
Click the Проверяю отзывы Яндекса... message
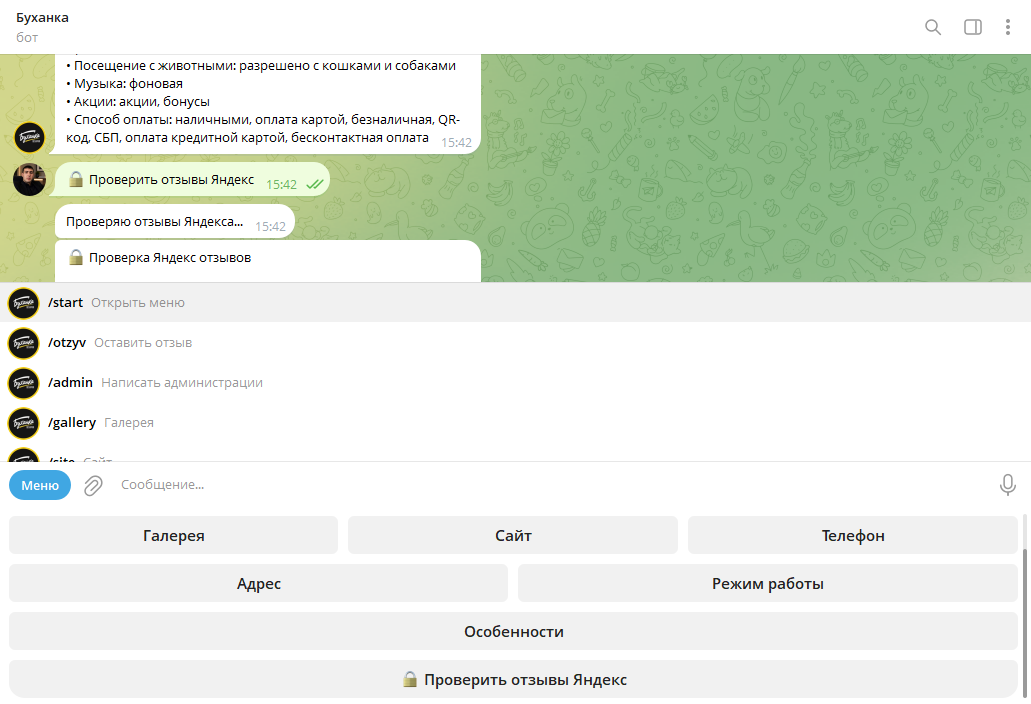pos(175,222)
